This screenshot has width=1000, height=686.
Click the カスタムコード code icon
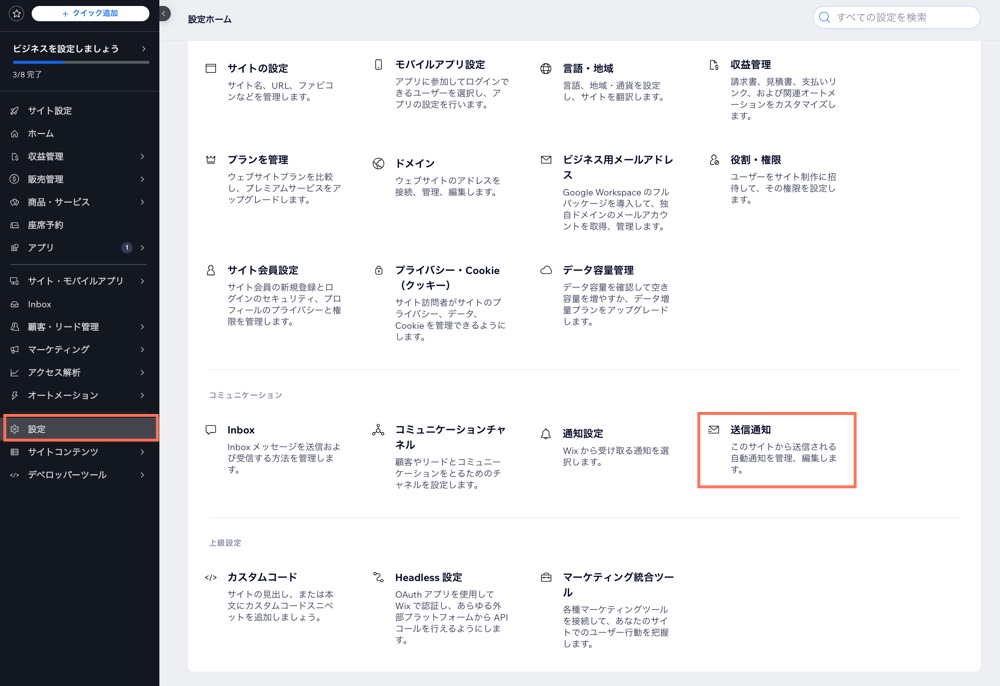[210, 576]
